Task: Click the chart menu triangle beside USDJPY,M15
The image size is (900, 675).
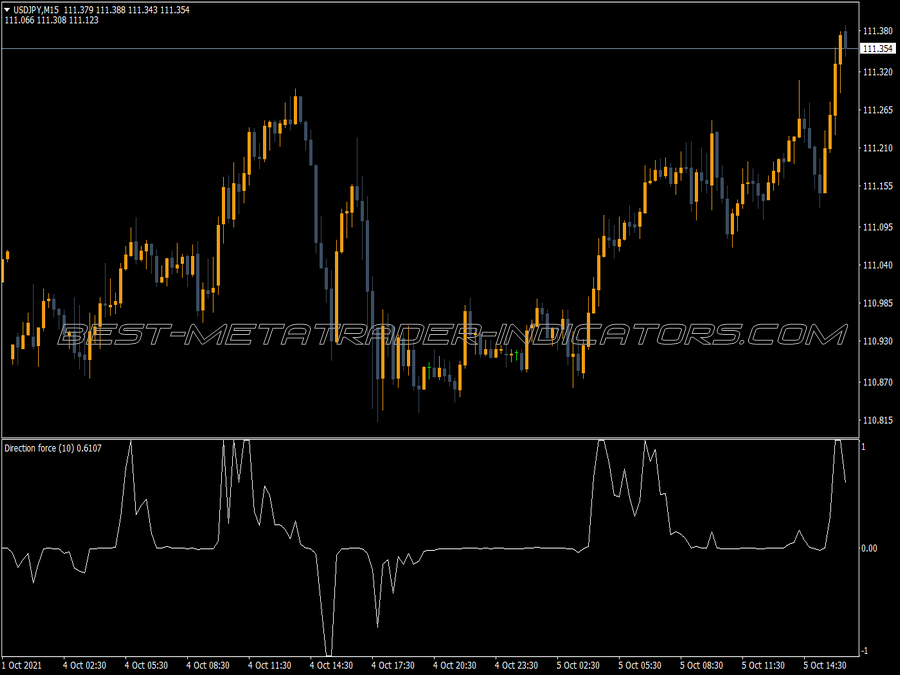Action: (7, 10)
